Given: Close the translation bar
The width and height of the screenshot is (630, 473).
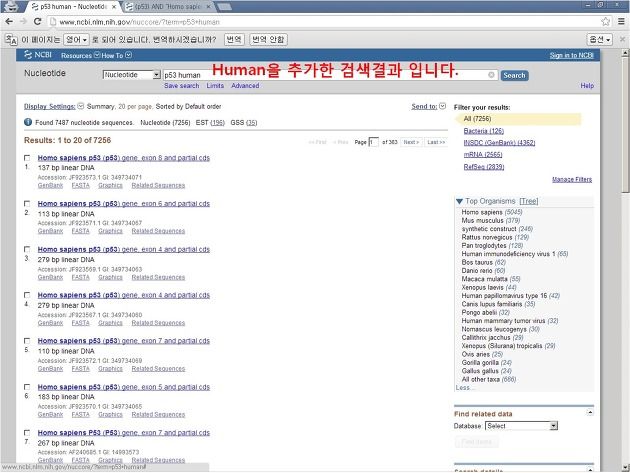Looking at the screenshot, I should (x=622, y=39).
